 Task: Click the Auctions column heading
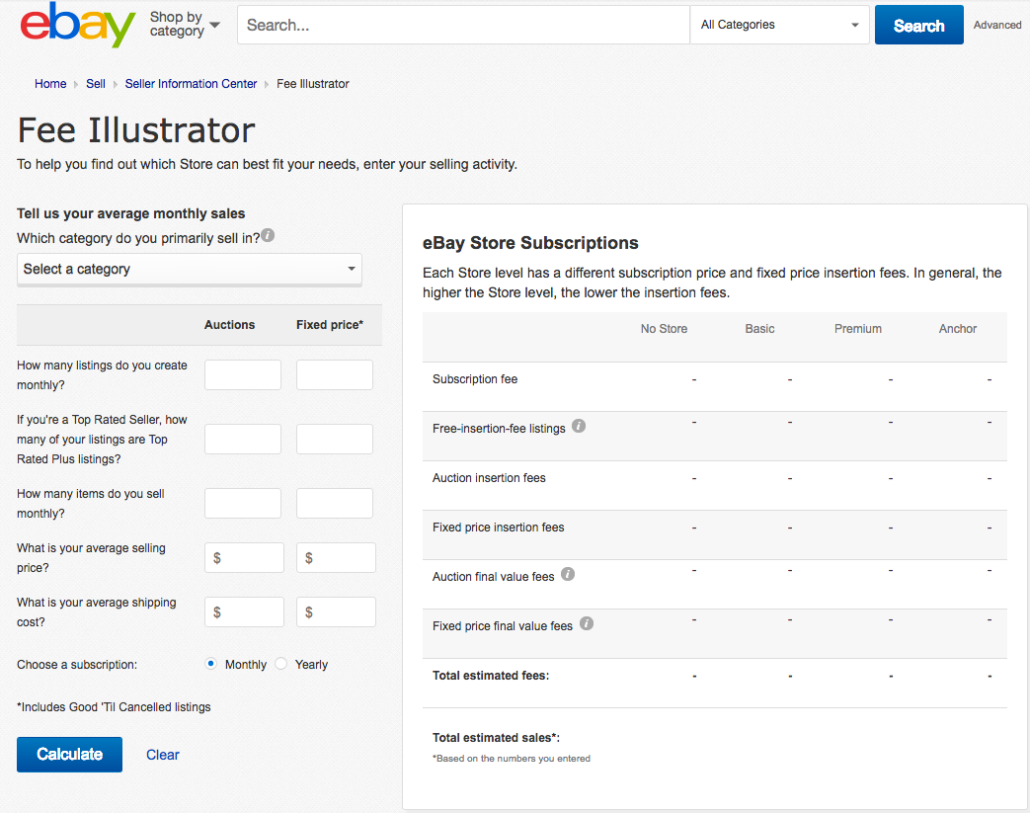229,325
